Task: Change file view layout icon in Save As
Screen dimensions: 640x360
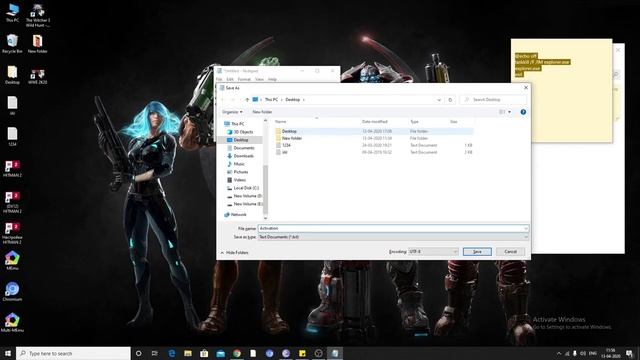Action: pyautogui.click(x=502, y=112)
